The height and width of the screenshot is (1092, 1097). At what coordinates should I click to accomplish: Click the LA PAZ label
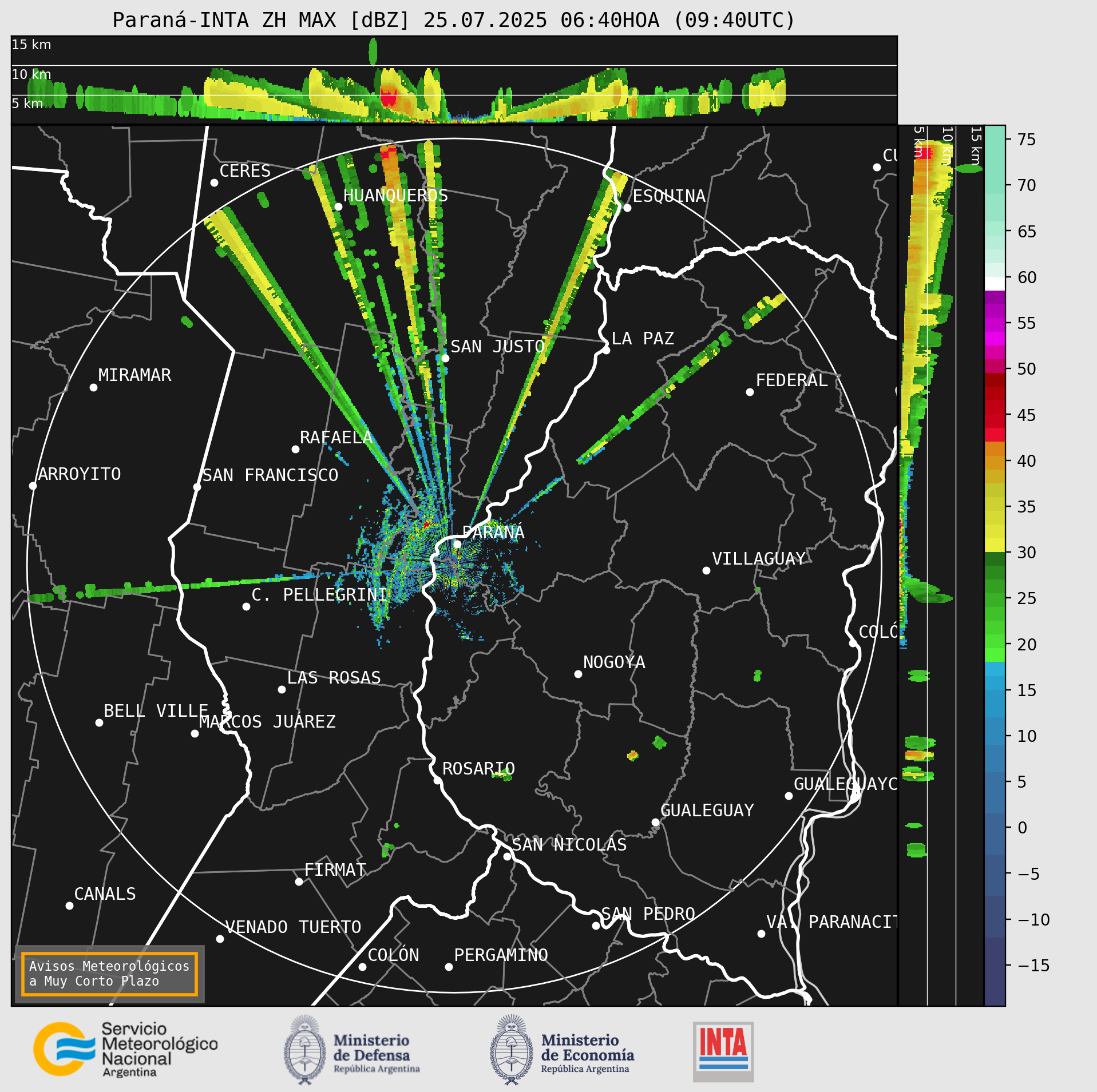643,338
